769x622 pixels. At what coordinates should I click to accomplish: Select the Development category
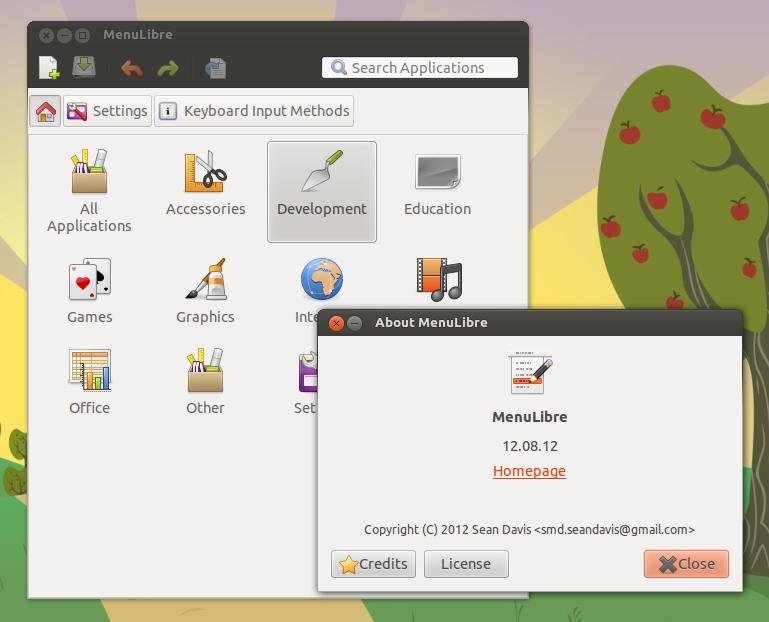(322, 192)
